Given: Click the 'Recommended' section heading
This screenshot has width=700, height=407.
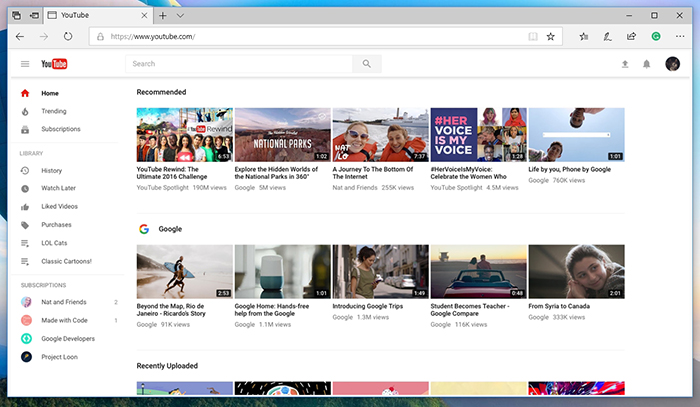Looking at the screenshot, I should [161, 92].
